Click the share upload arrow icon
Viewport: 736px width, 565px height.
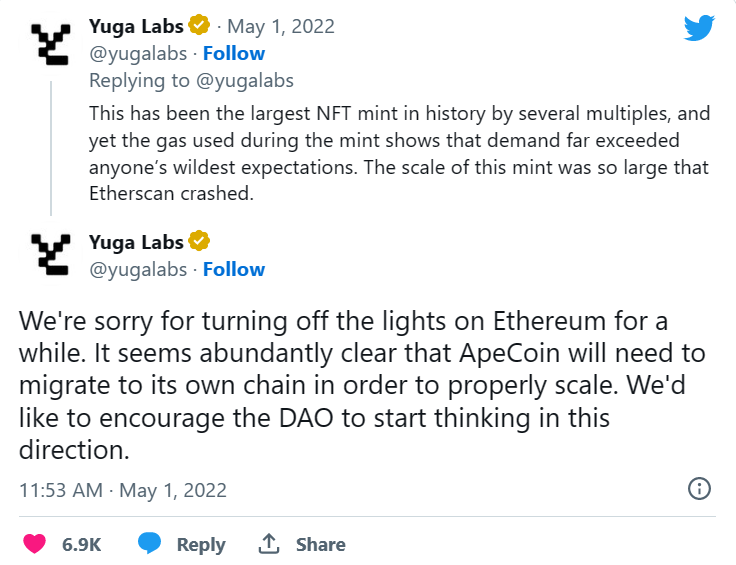click(268, 544)
